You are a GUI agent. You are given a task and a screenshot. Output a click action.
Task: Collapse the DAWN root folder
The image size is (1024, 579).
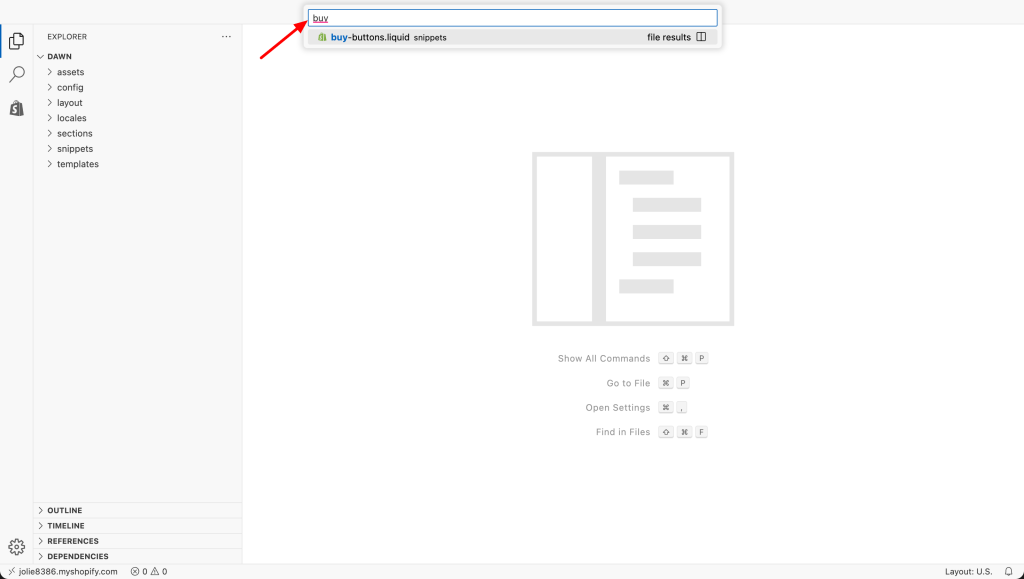pyautogui.click(x=59, y=57)
